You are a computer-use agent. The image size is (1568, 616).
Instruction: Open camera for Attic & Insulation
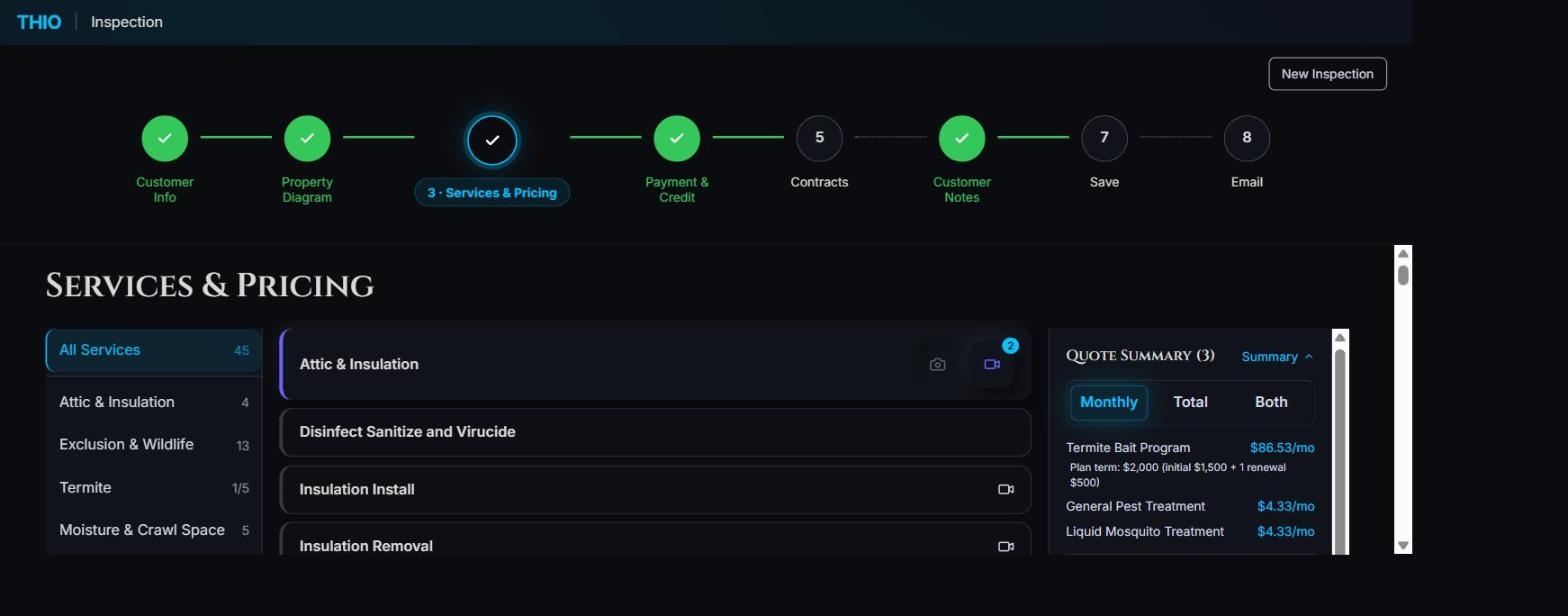pyautogui.click(x=937, y=365)
